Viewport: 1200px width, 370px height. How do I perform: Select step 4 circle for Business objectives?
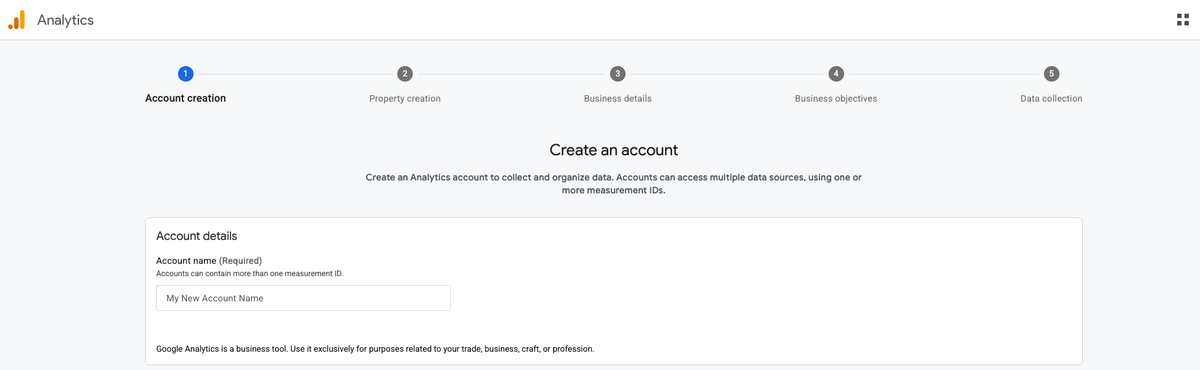click(x=836, y=73)
